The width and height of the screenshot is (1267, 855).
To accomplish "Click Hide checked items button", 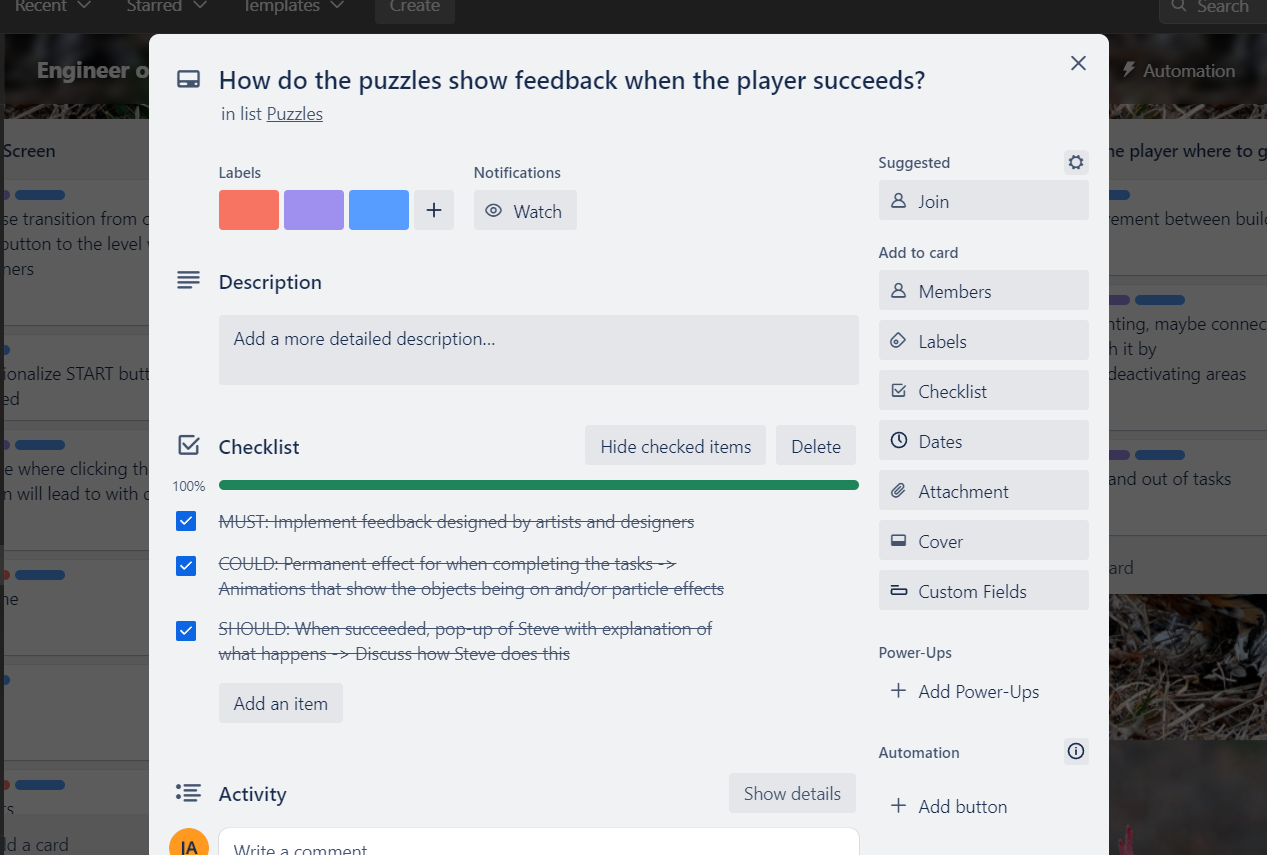I will point(675,446).
